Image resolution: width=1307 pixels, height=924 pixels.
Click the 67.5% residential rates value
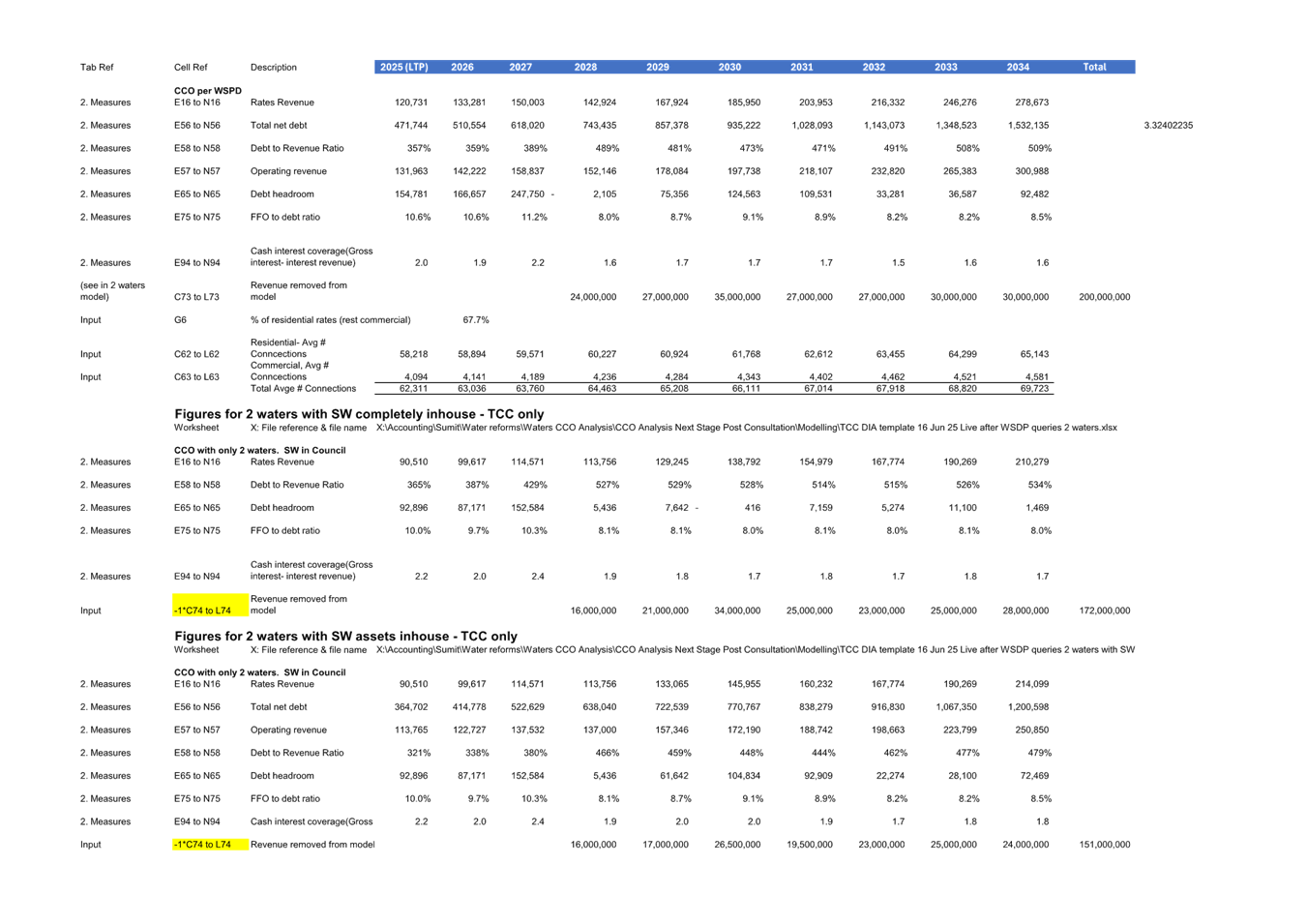[475, 319]
